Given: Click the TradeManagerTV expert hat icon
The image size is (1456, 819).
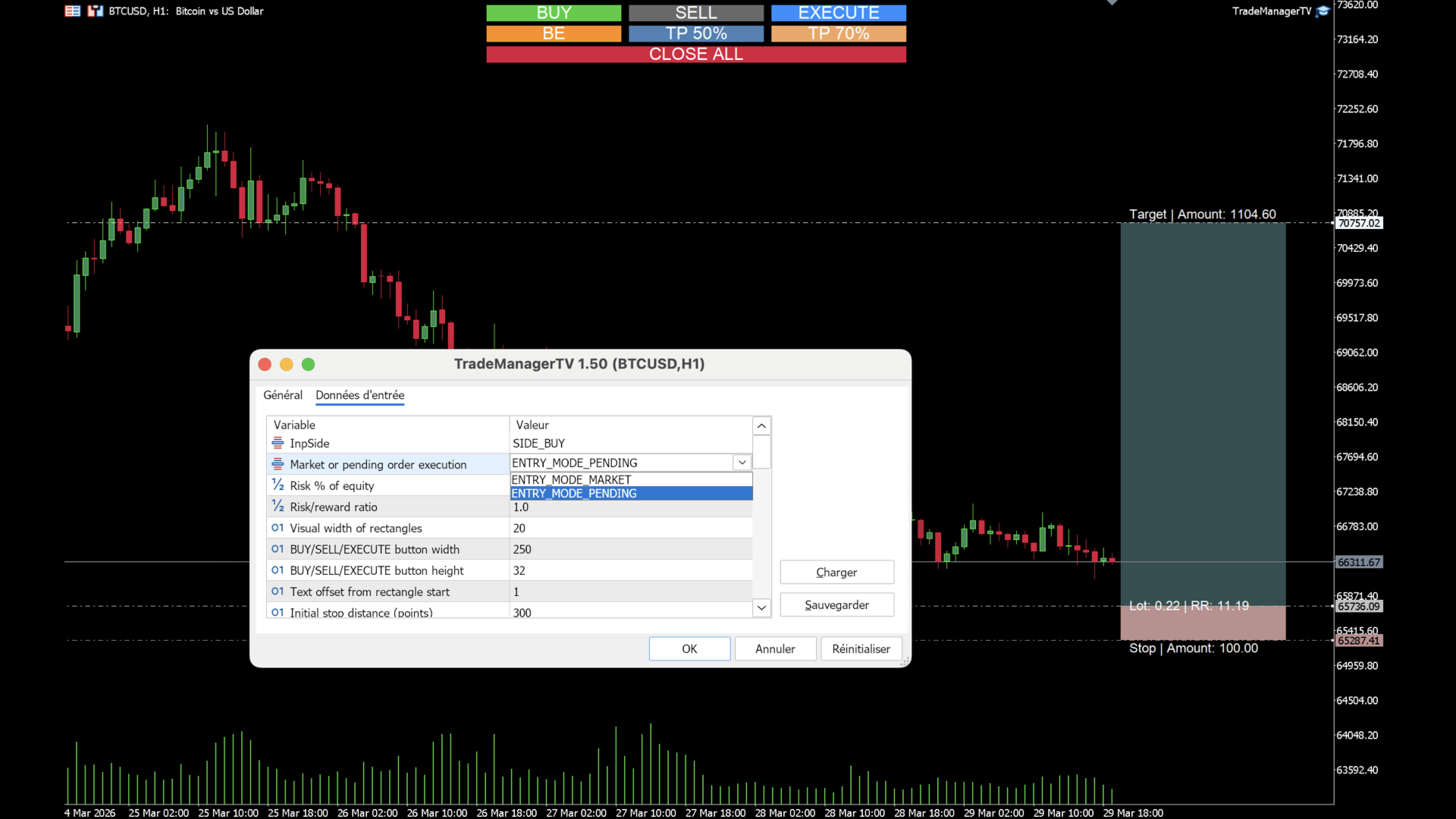Looking at the screenshot, I should (x=1323, y=11).
